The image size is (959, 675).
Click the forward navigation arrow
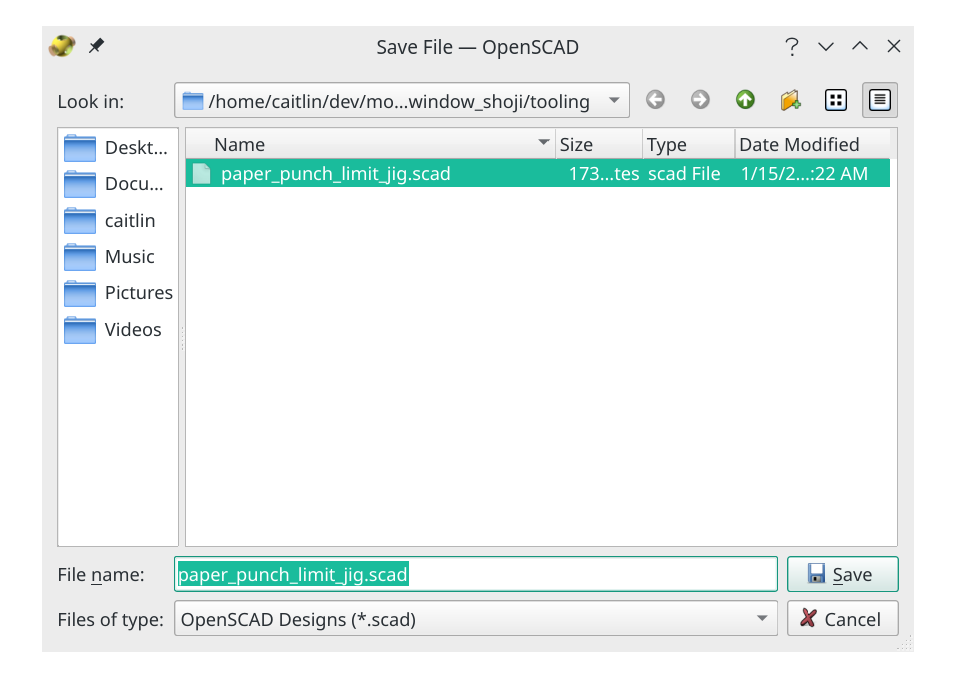(700, 100)
